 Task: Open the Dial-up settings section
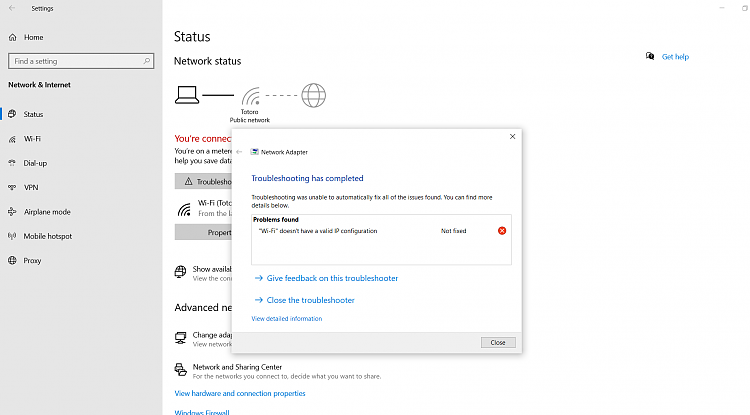35,163
